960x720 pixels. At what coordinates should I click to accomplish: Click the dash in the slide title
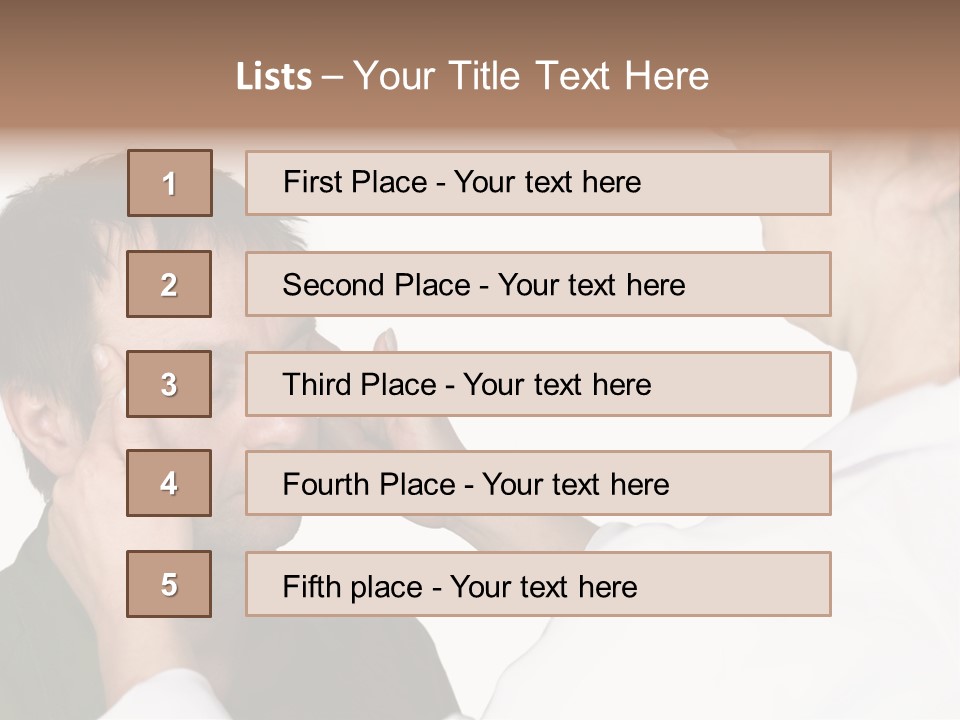(x=333, y=77)
